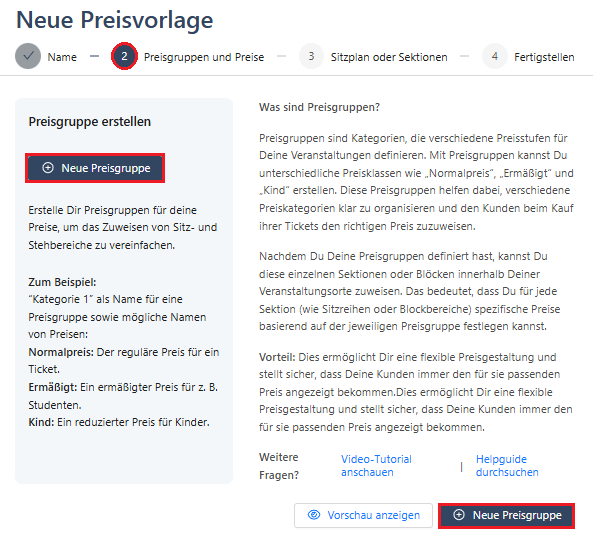Show the preview with Vorschau anzeigen button

point(363,515)
